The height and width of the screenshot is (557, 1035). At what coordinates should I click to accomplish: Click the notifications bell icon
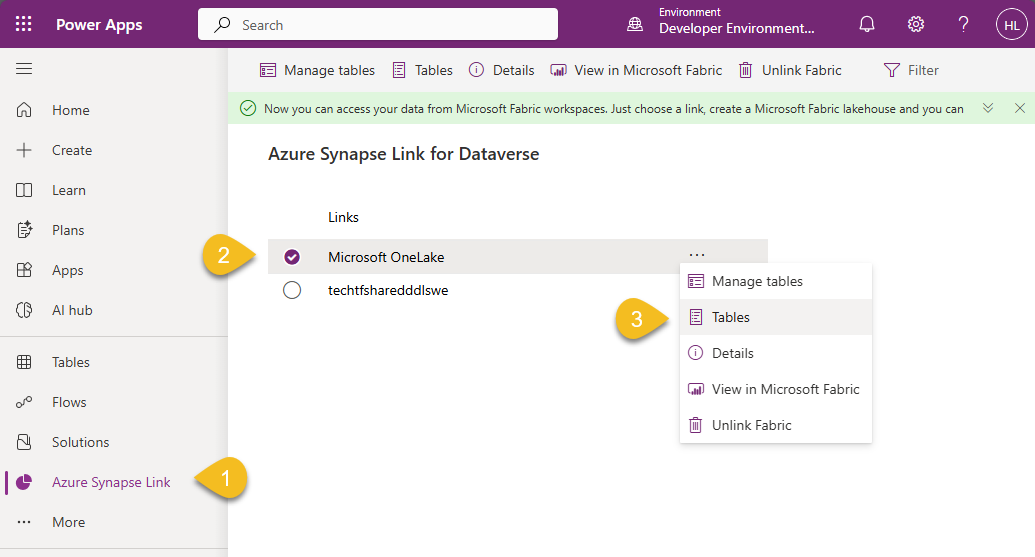(x=867, y=24)
